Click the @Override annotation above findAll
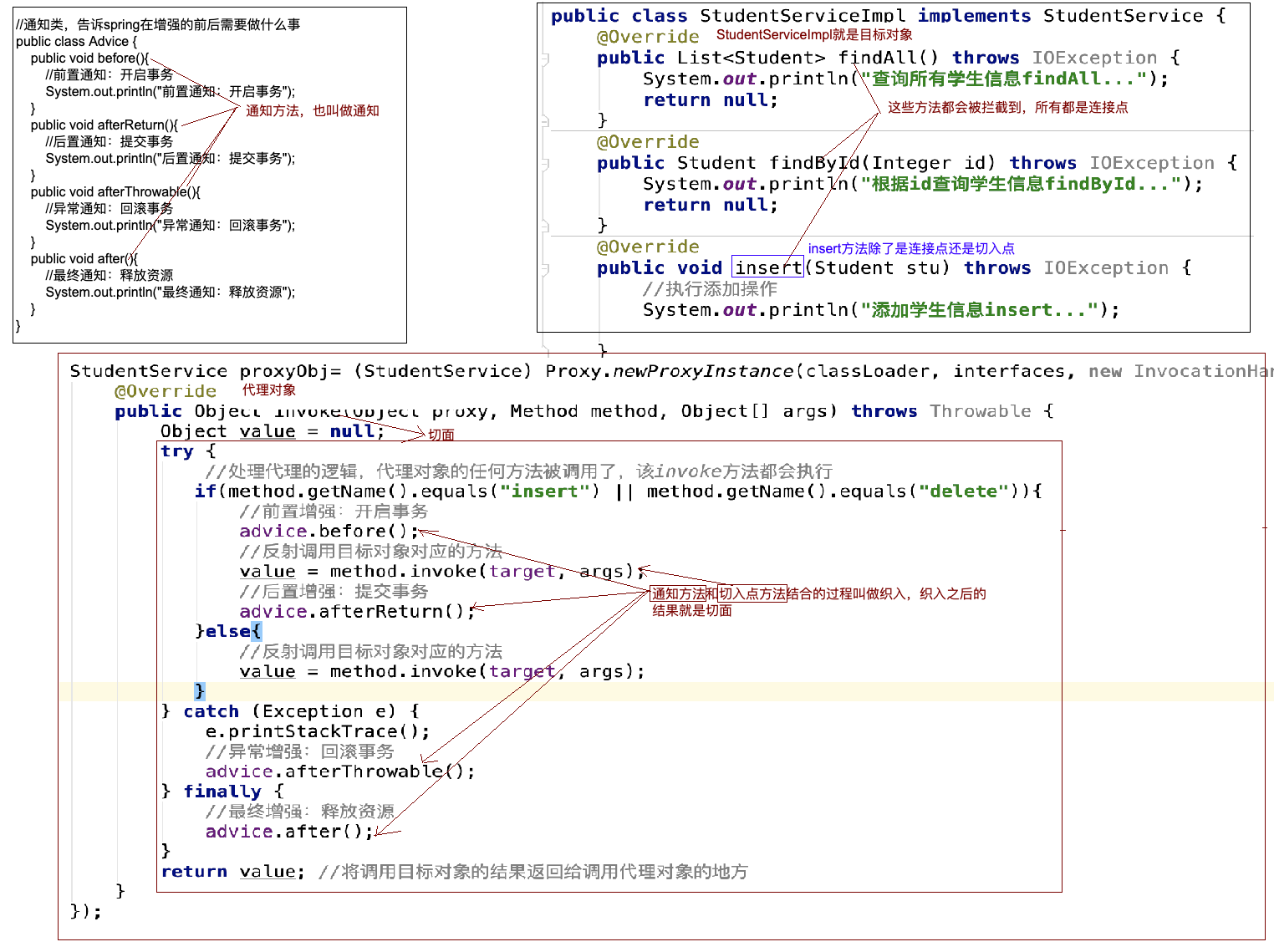This screenshot has width=1274, height=952. click(x=649, y=36)
